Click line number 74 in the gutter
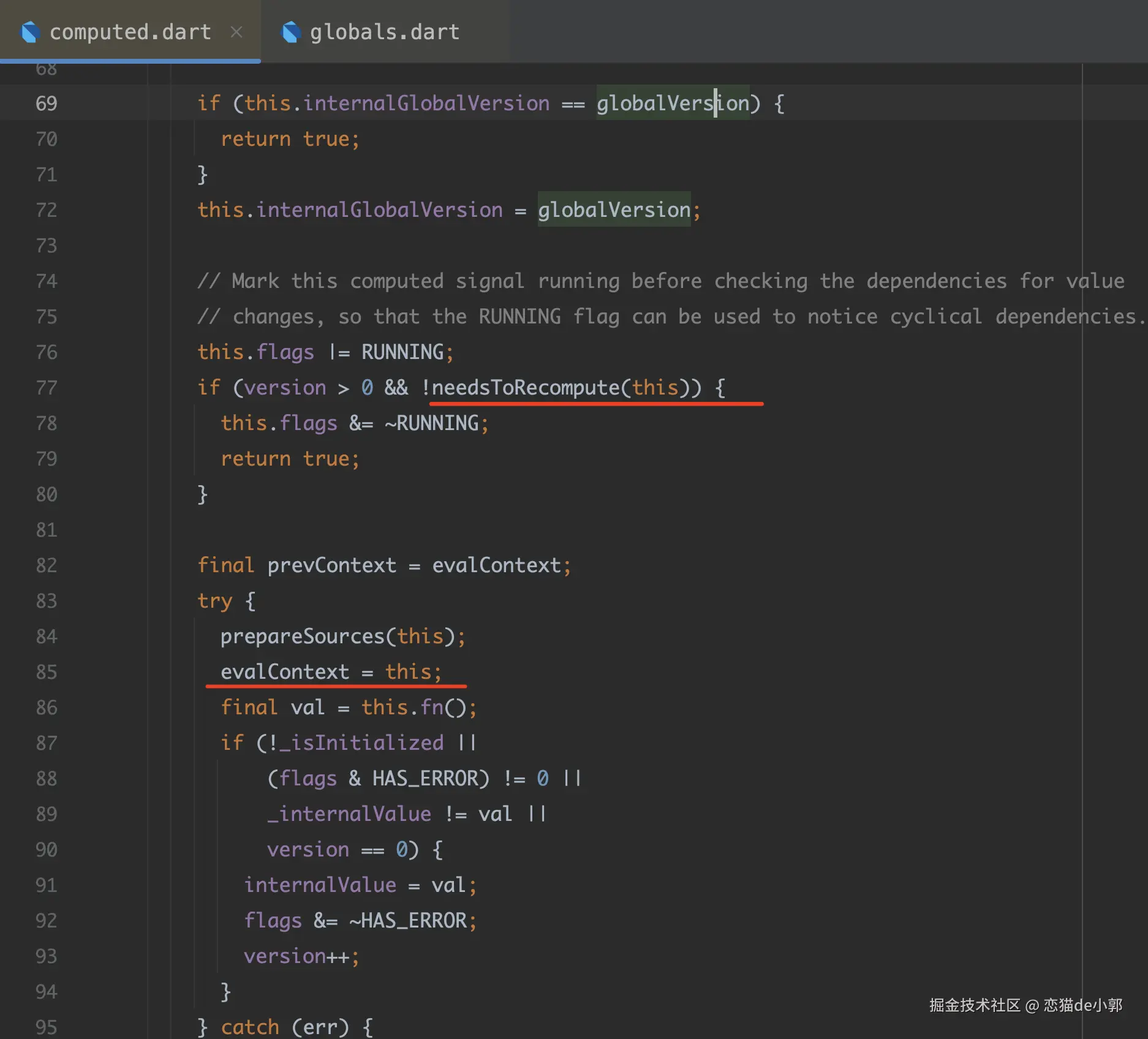 coord(47,281)
